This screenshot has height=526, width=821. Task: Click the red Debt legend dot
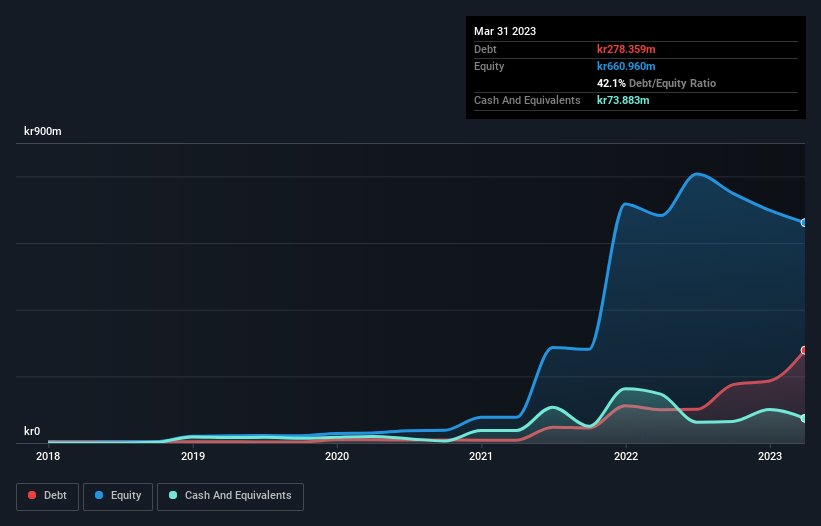32,495
